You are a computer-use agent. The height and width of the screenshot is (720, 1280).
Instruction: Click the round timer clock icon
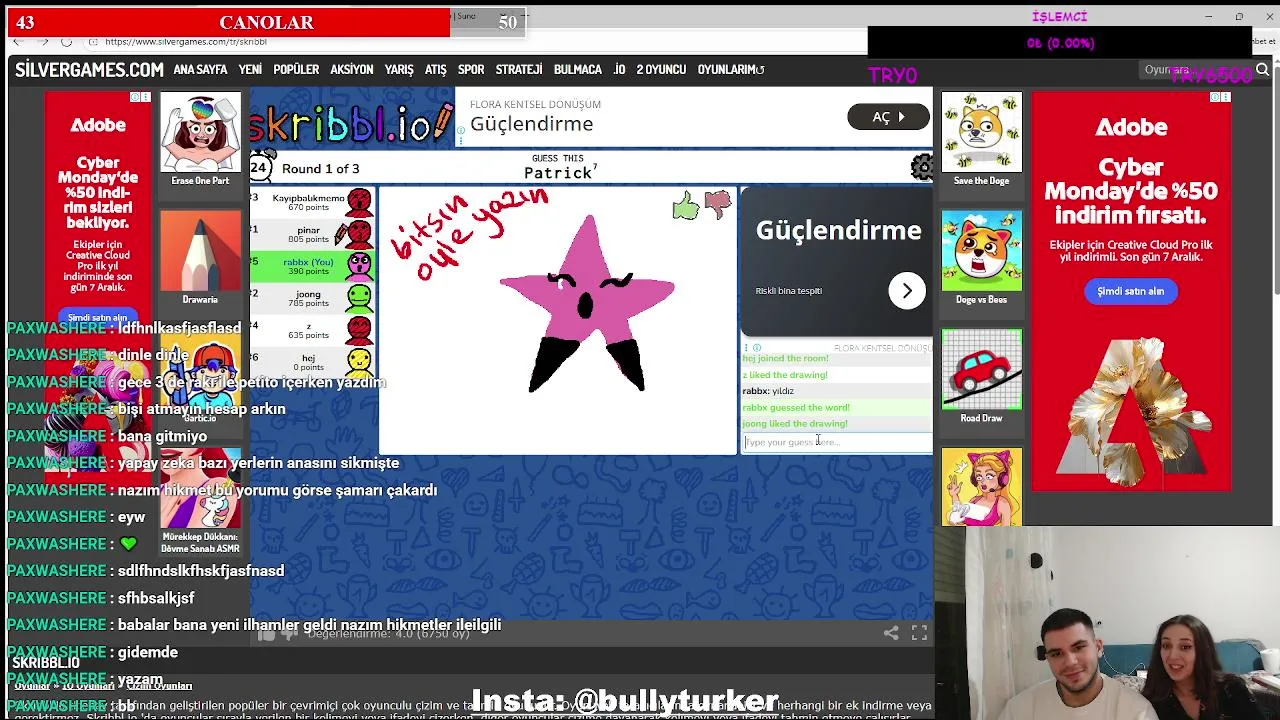261,167
